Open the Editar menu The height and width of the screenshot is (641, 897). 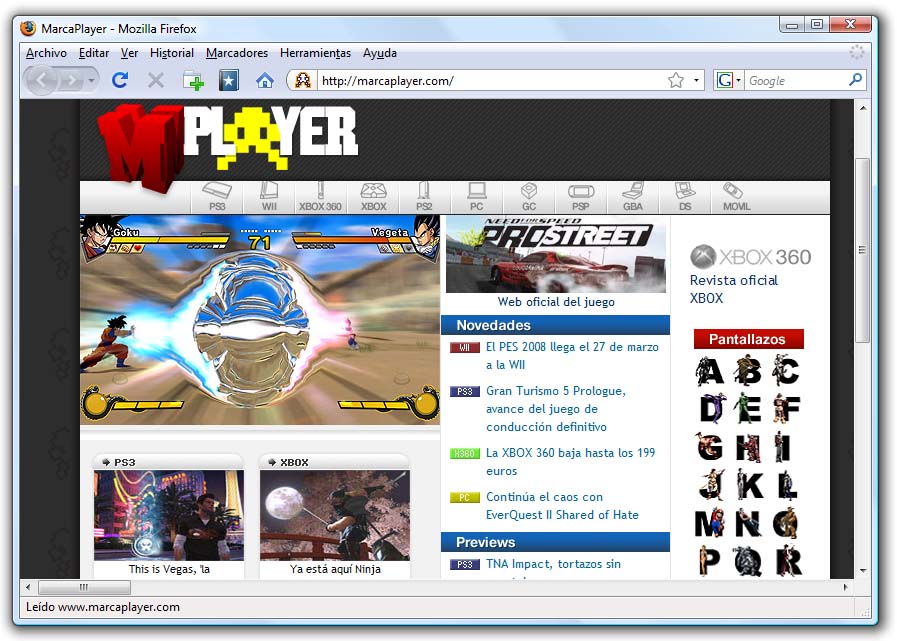point(94,53)
